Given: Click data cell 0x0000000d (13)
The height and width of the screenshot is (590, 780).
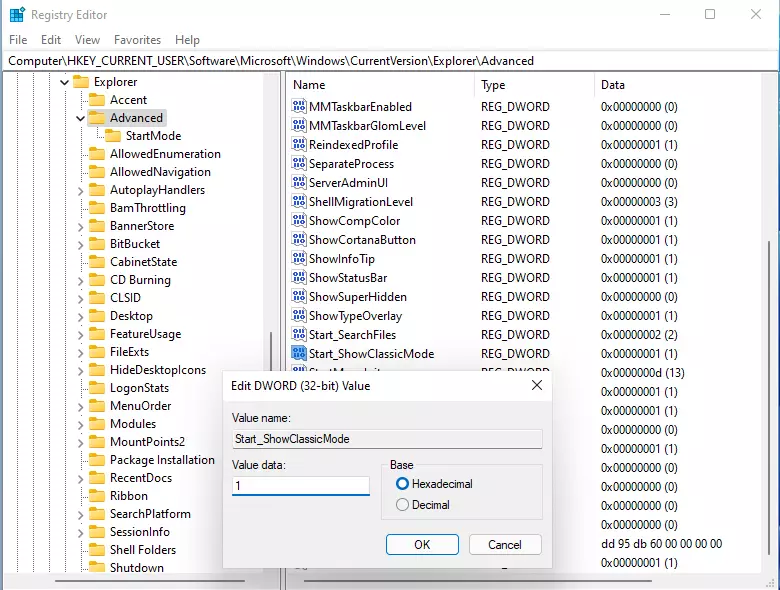Looking at the screenshot, I should (642, 372).
